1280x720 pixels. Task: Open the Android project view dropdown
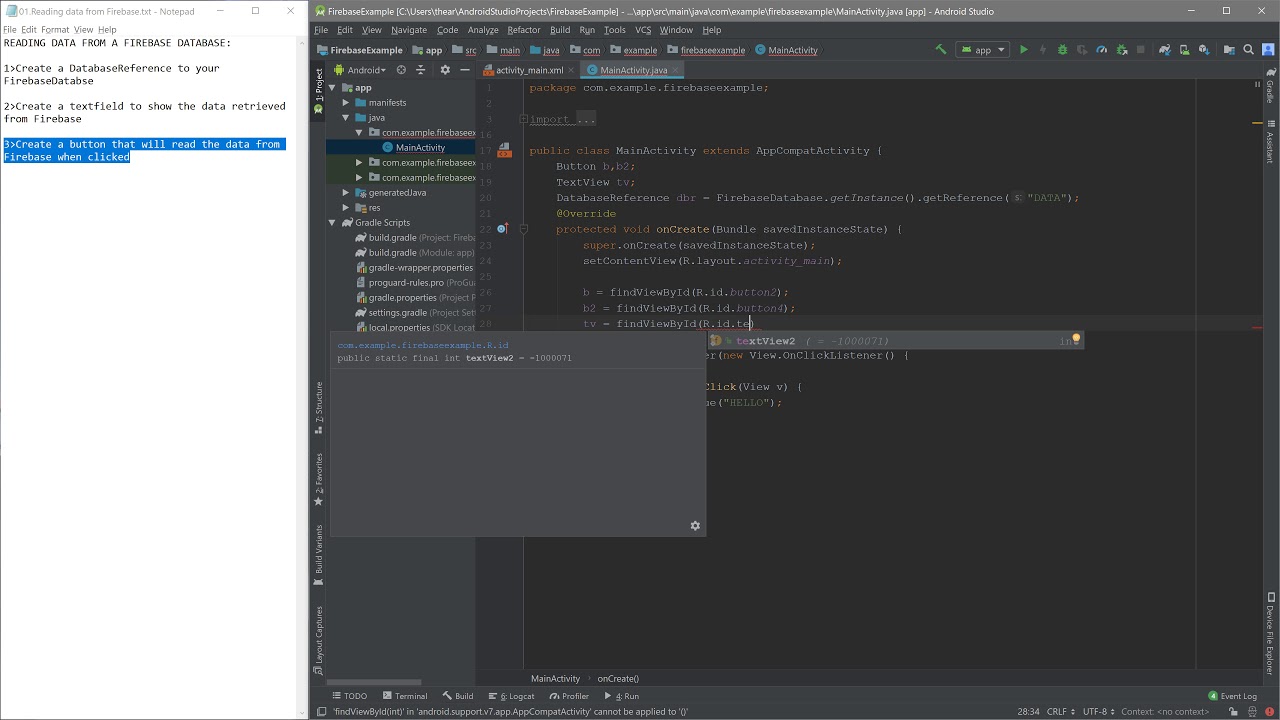coord(359,70)
